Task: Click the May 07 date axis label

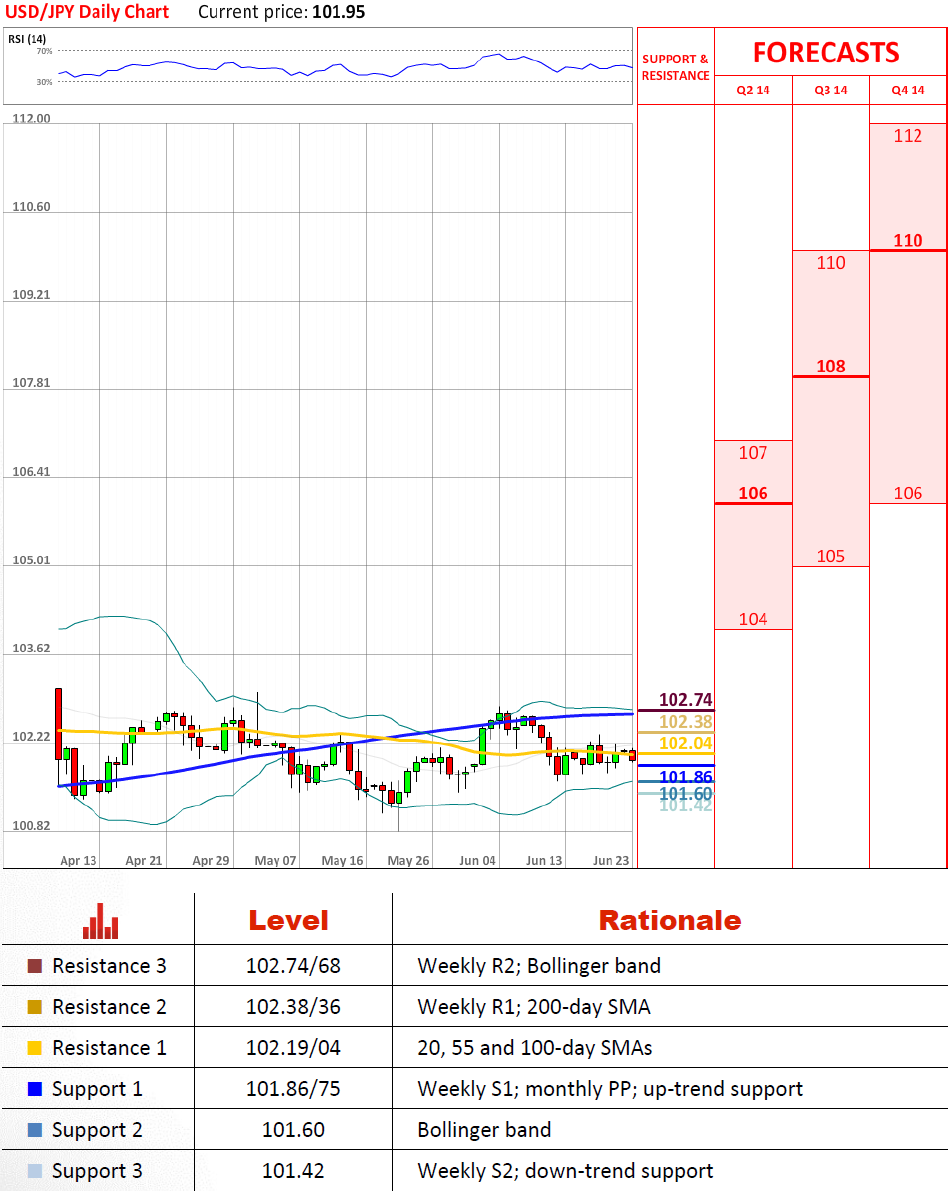Action: point(275,861)
